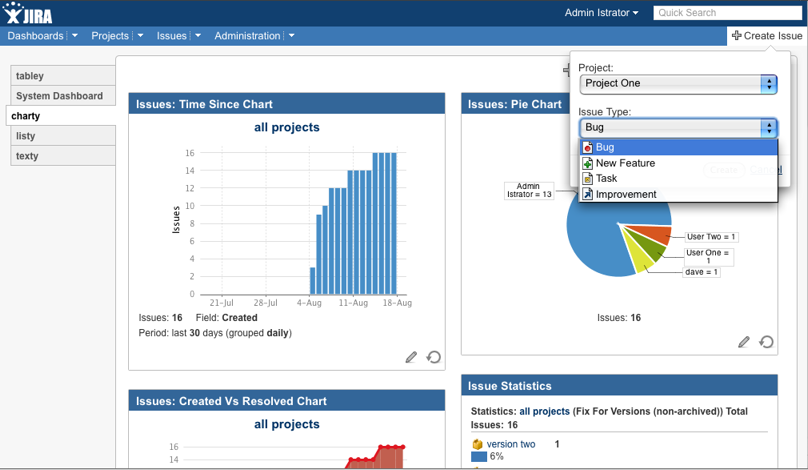
Task: Edit the Time Since Chart gadget with pencil
Action: 411,357
